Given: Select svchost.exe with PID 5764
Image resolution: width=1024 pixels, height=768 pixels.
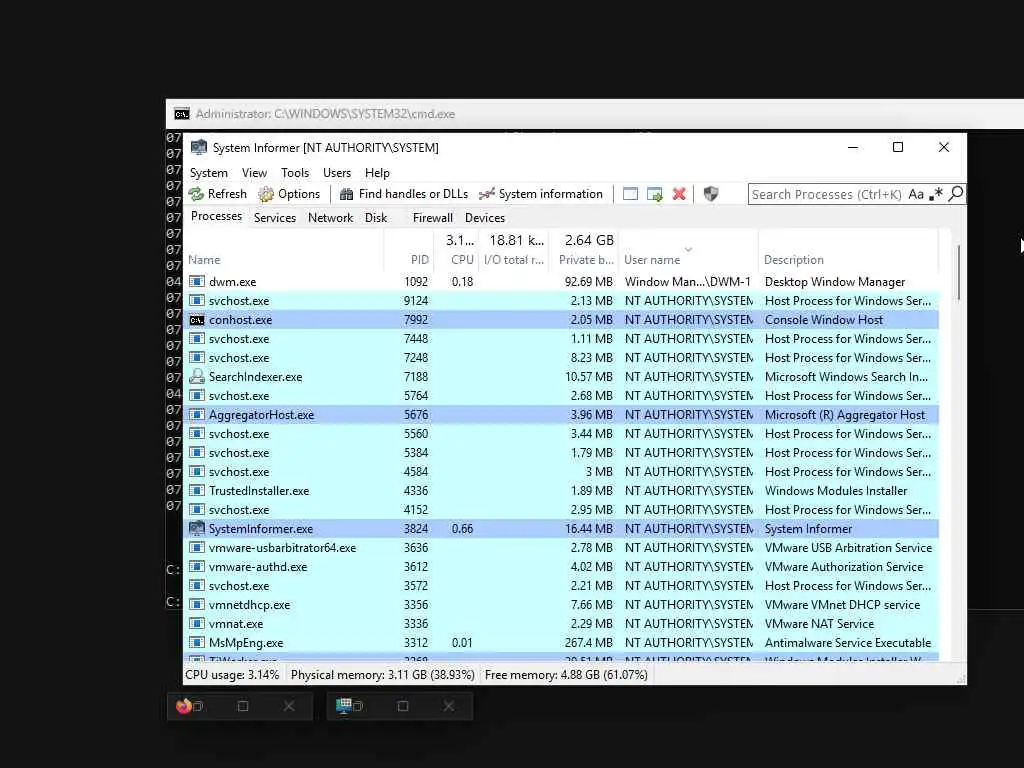Looking at the screenshot, I should 562,396.
